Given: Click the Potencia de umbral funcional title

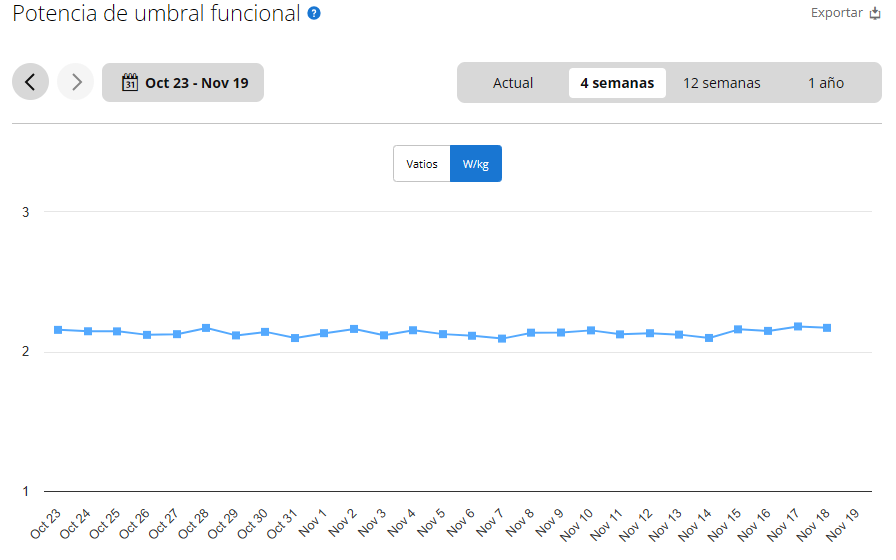Looking at the screenshot, I should pos(156,14).
